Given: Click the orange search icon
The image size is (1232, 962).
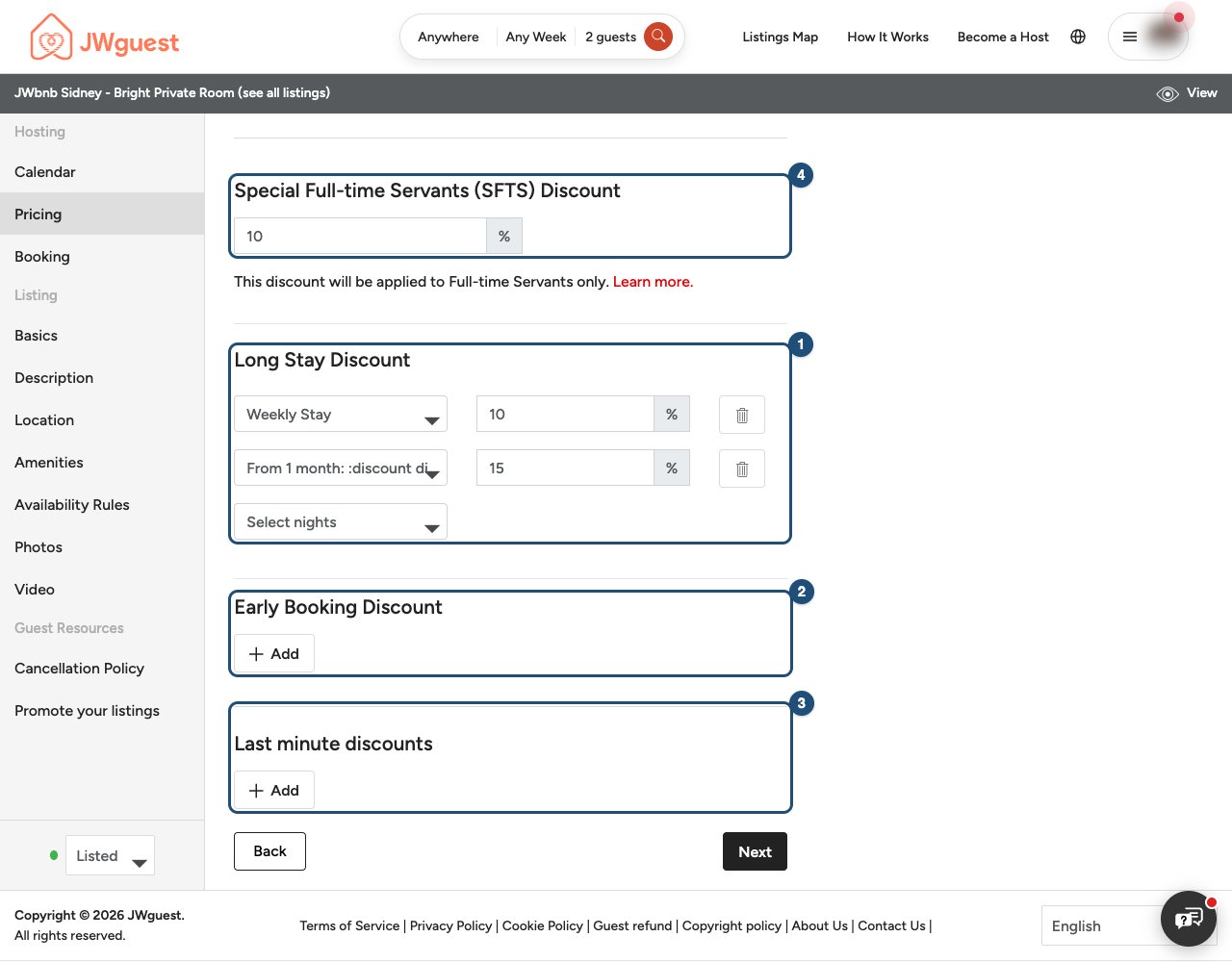Looking at the screenshot, I should (x=658, y=37).
